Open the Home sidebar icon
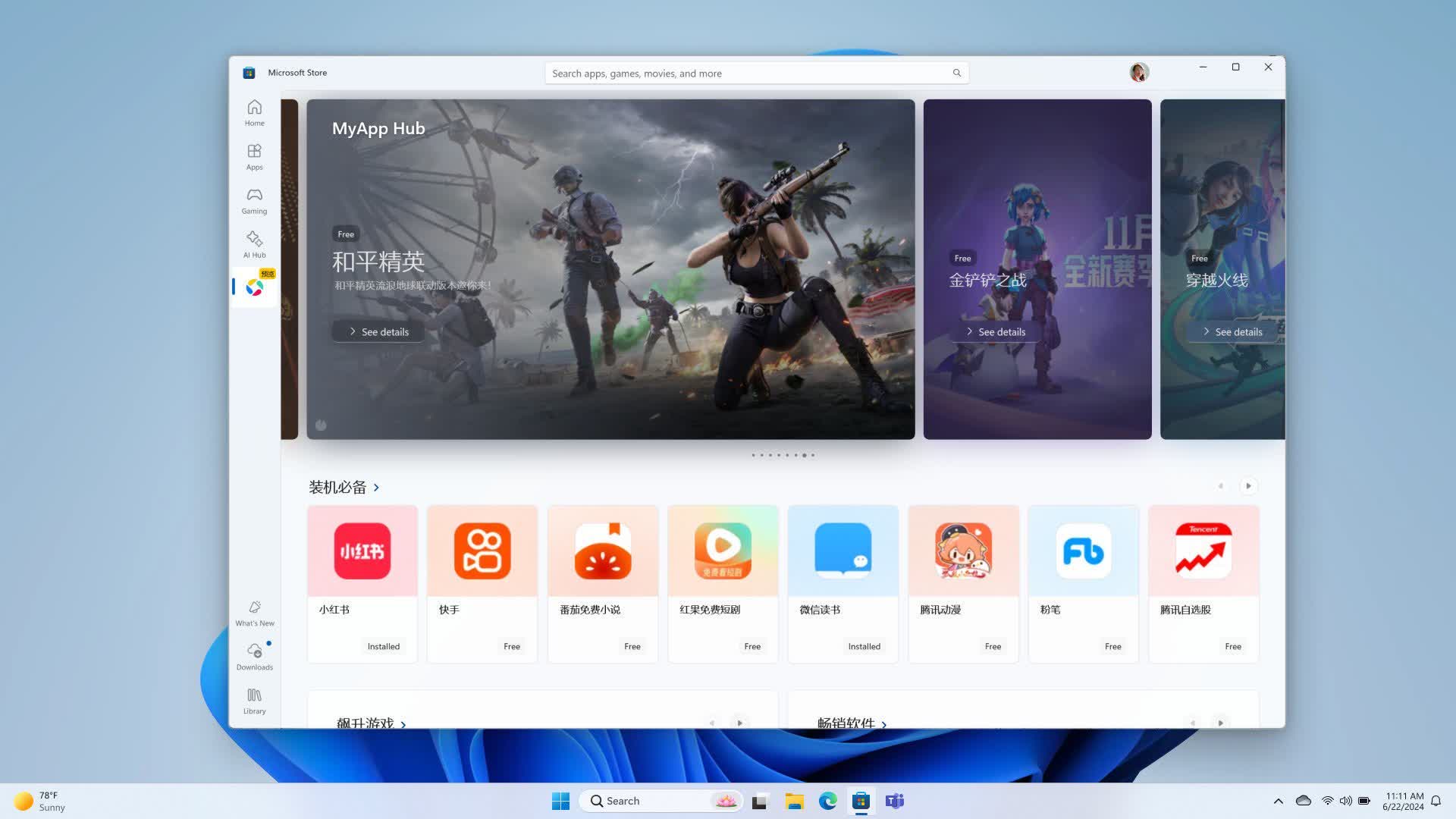Viewport: 1456px width, 819px height. pos(254,112)
